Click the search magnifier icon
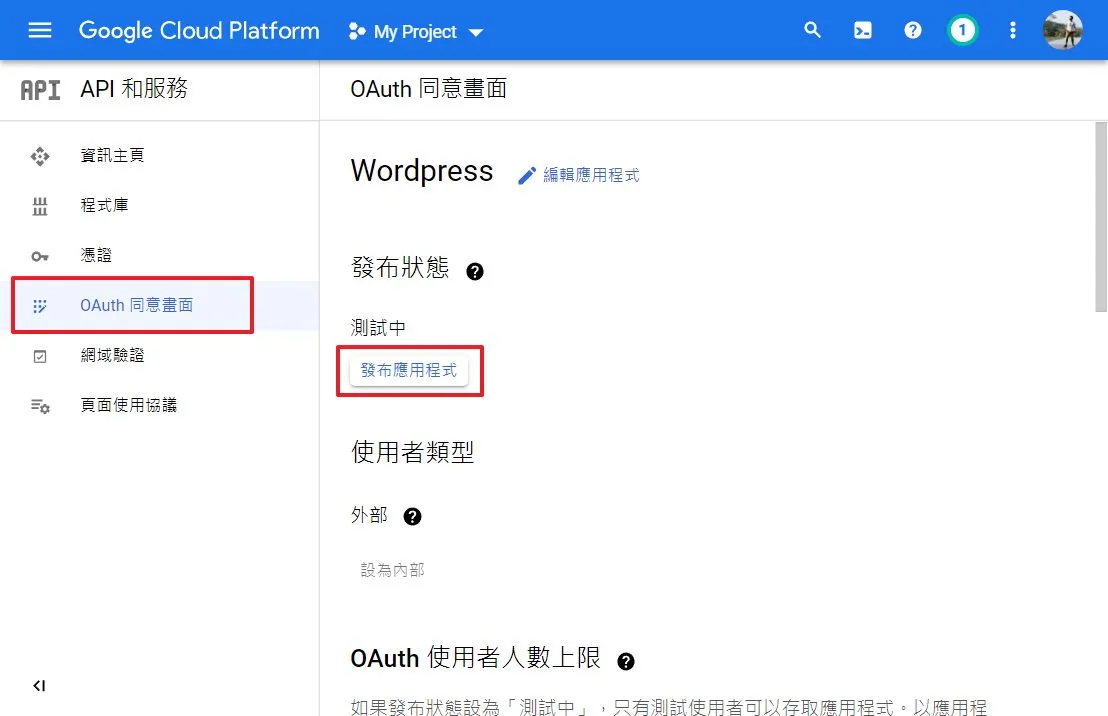This screenshot has width=1108, height=716. coord(813,30)
